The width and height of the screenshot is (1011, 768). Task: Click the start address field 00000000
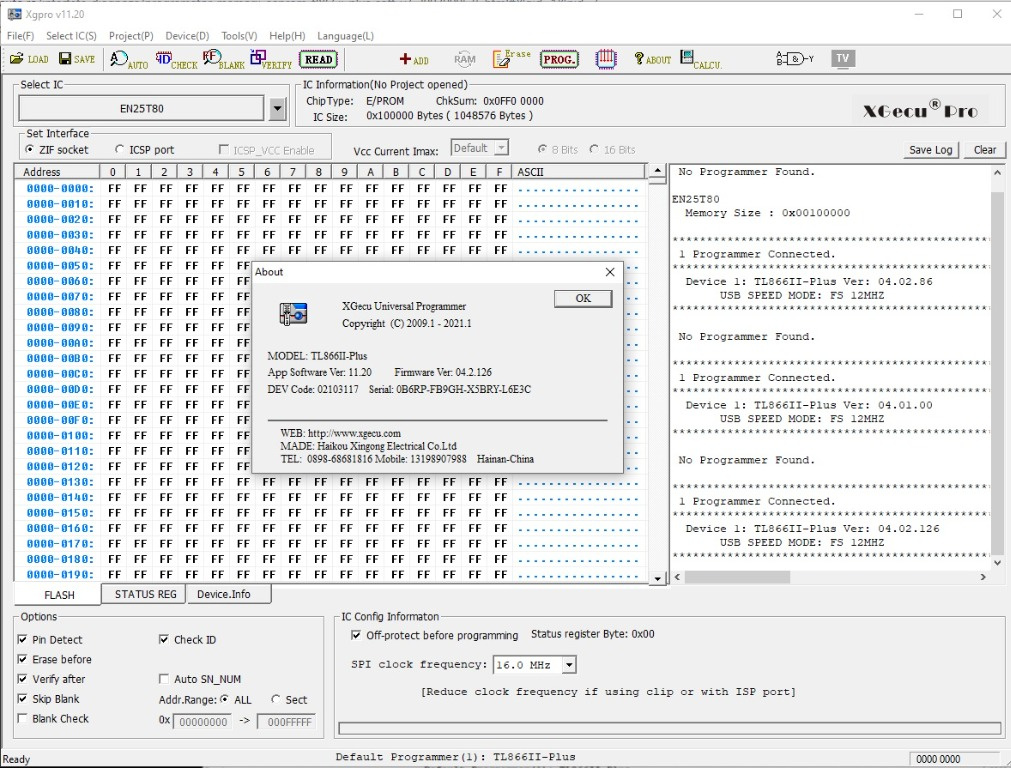tap(202, 722)
